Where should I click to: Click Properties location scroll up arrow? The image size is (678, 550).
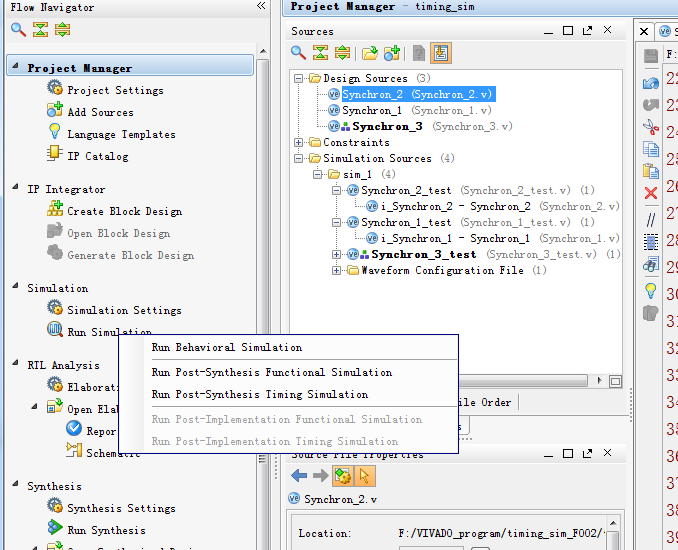[612, 522]
